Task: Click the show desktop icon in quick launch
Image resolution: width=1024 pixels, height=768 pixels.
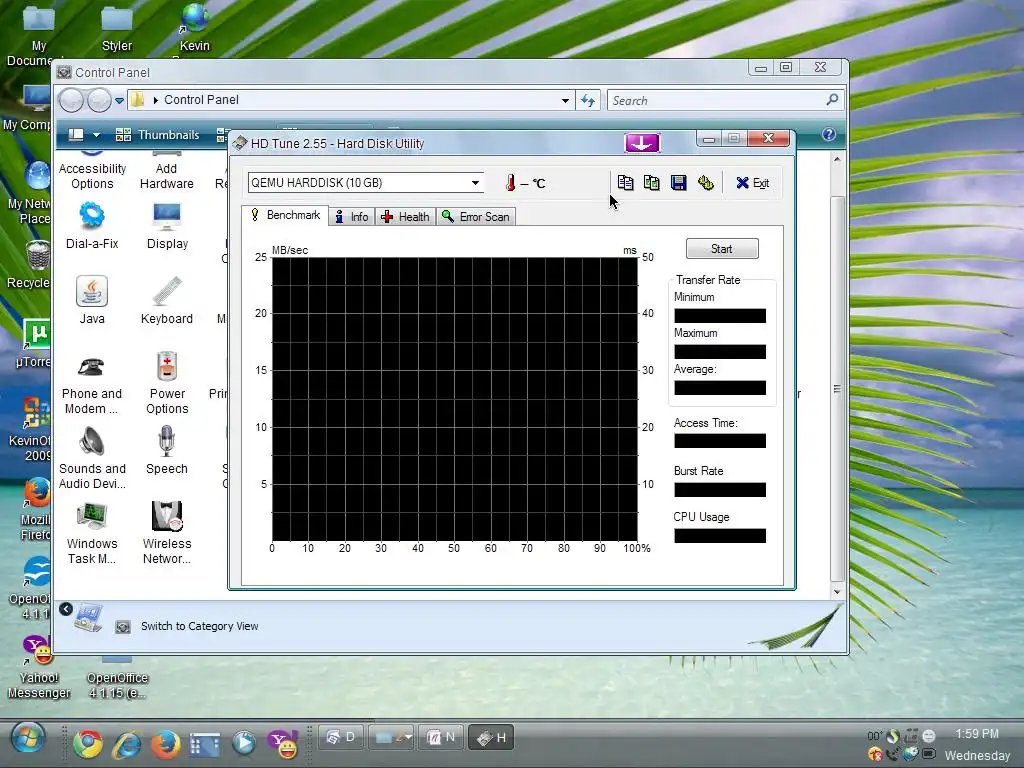Action: tap(205, 744)
